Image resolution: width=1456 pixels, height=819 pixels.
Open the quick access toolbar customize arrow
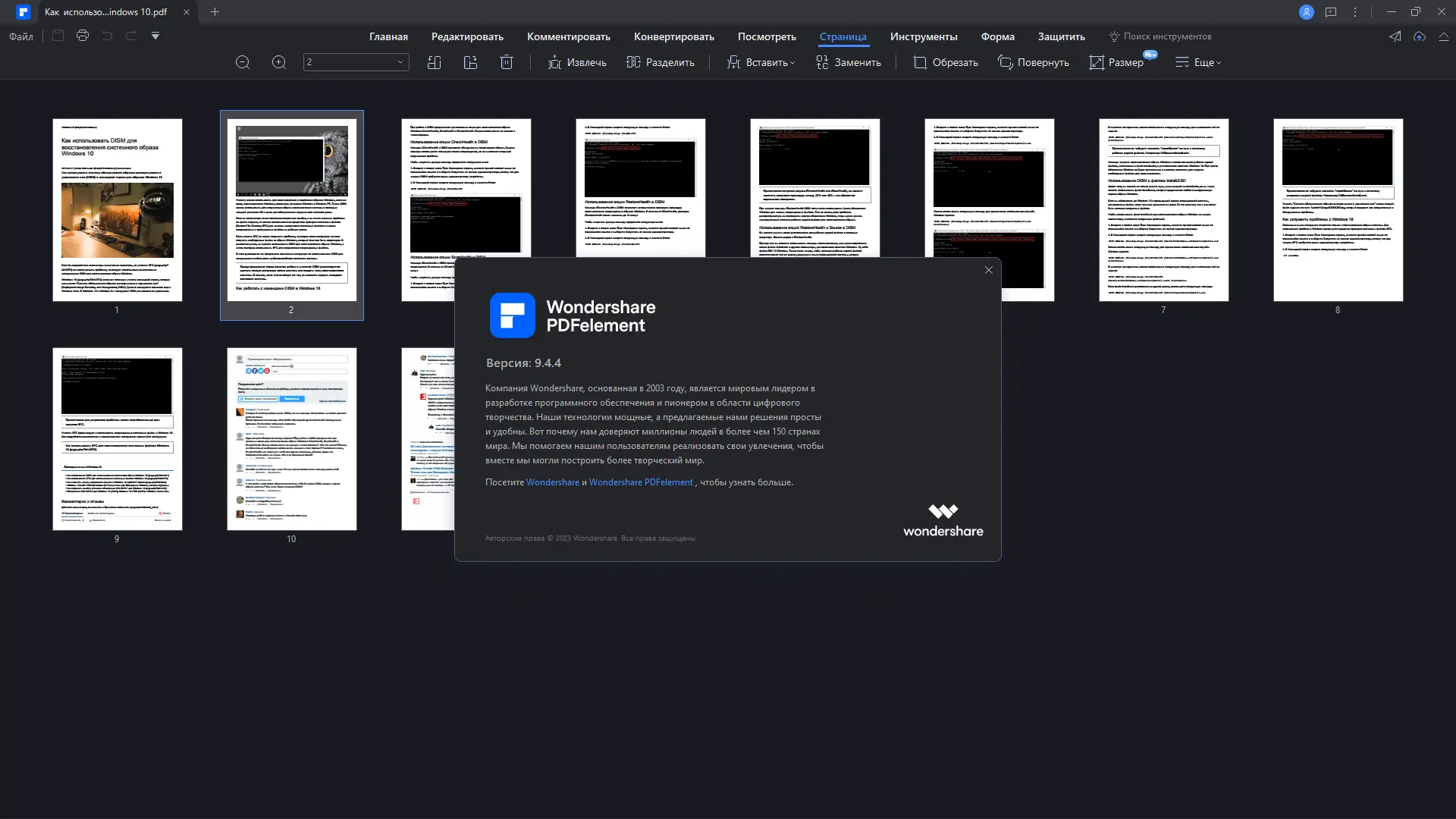pyautogui.click(x=155, y=36)
